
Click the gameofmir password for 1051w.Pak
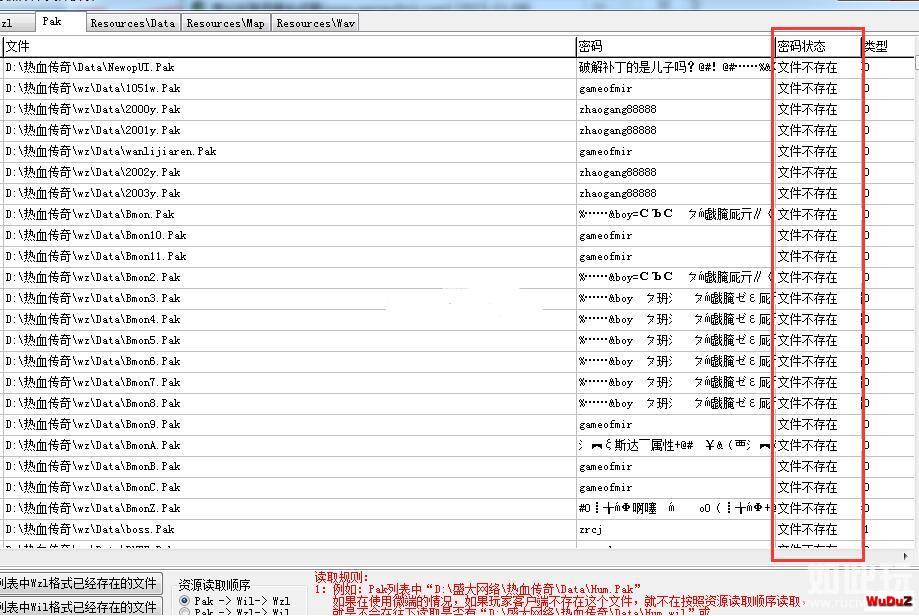point(605,89)
